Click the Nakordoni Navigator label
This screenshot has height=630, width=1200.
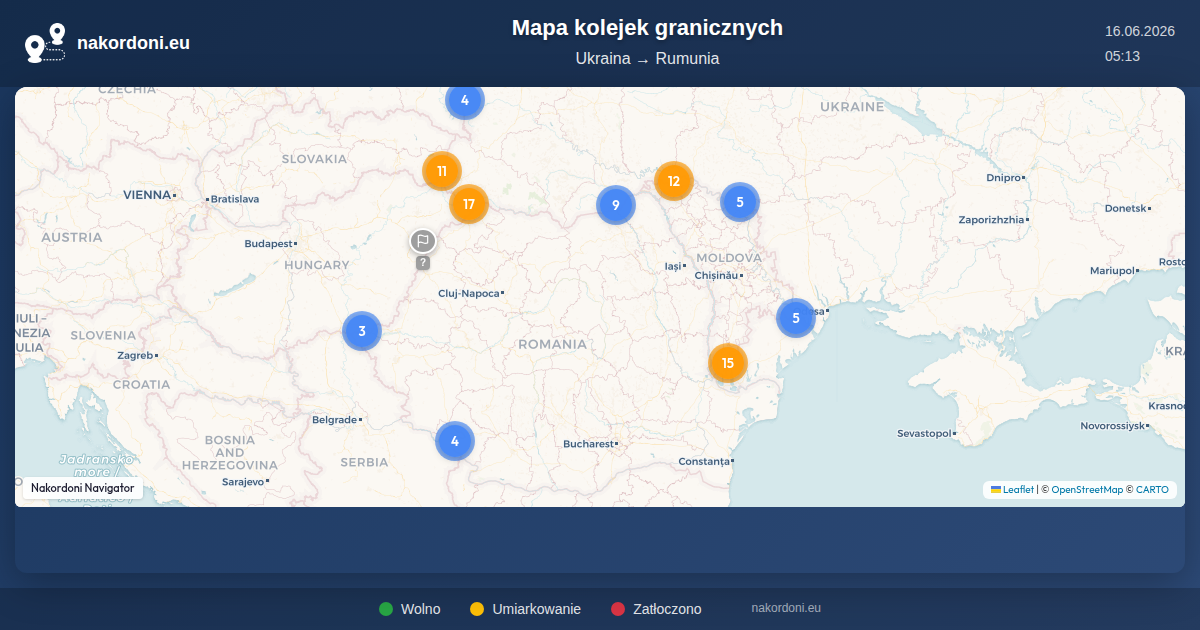pyautogui.click(x=82, y=488)
